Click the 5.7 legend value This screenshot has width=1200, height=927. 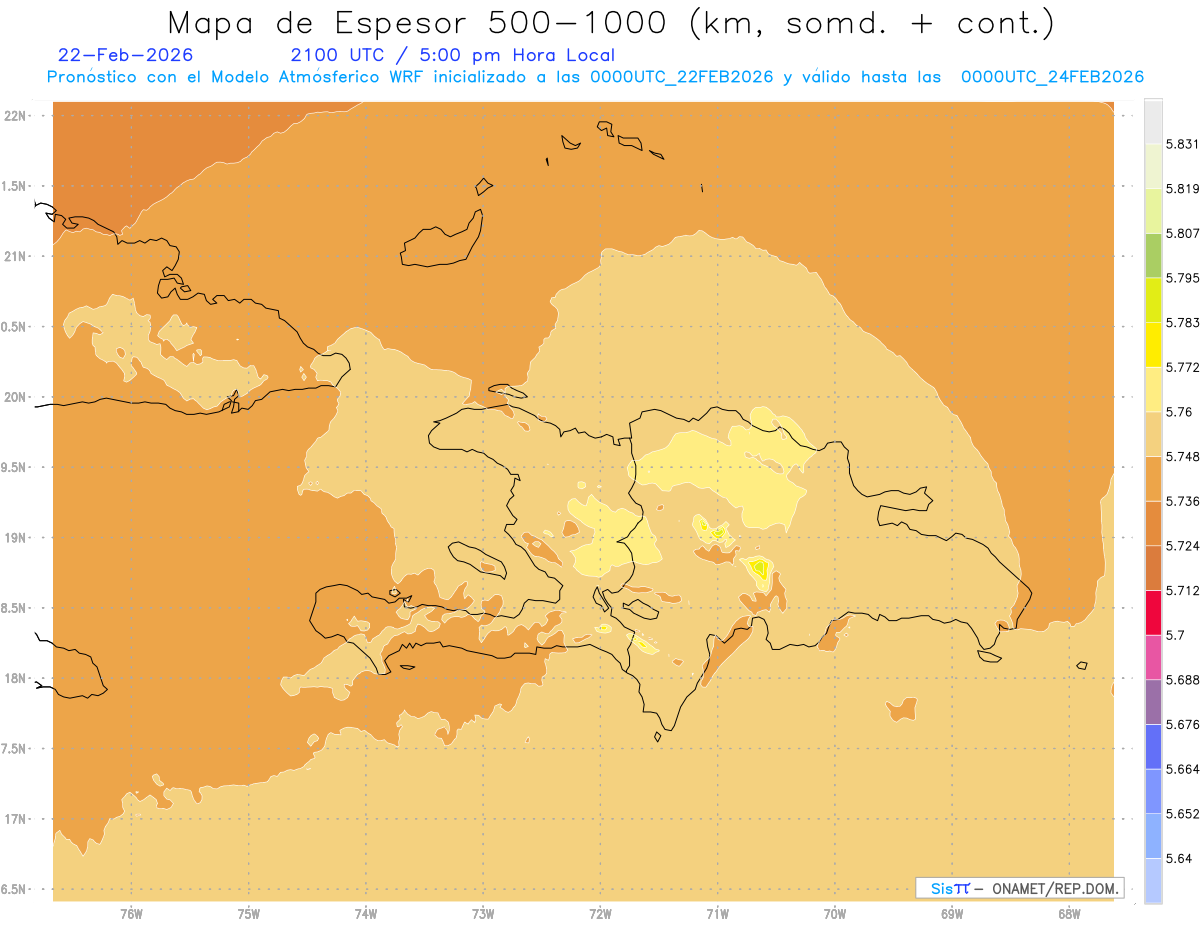coord(1175,635)
